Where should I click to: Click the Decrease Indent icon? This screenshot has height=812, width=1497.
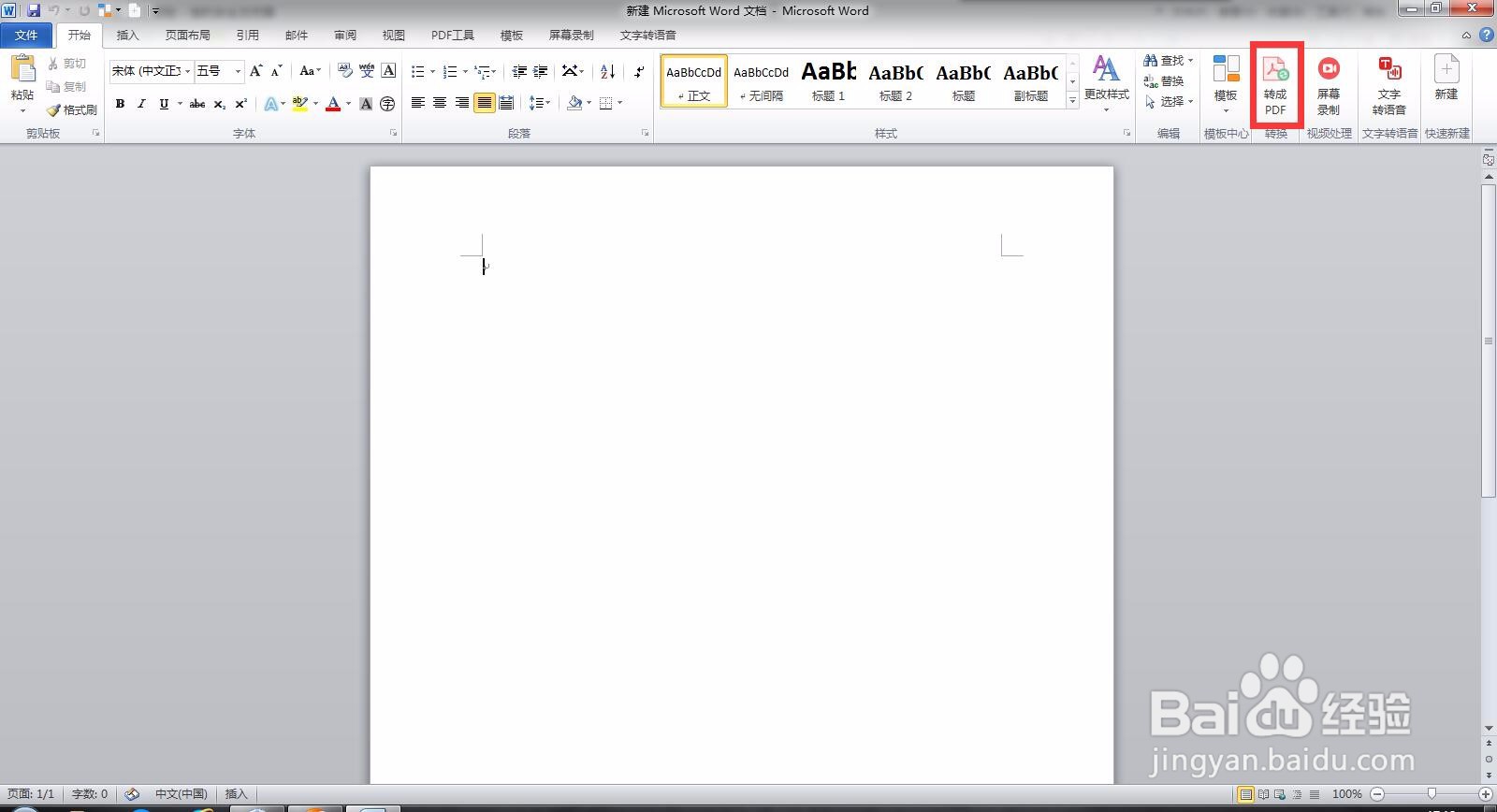click(x=519, y=71)
